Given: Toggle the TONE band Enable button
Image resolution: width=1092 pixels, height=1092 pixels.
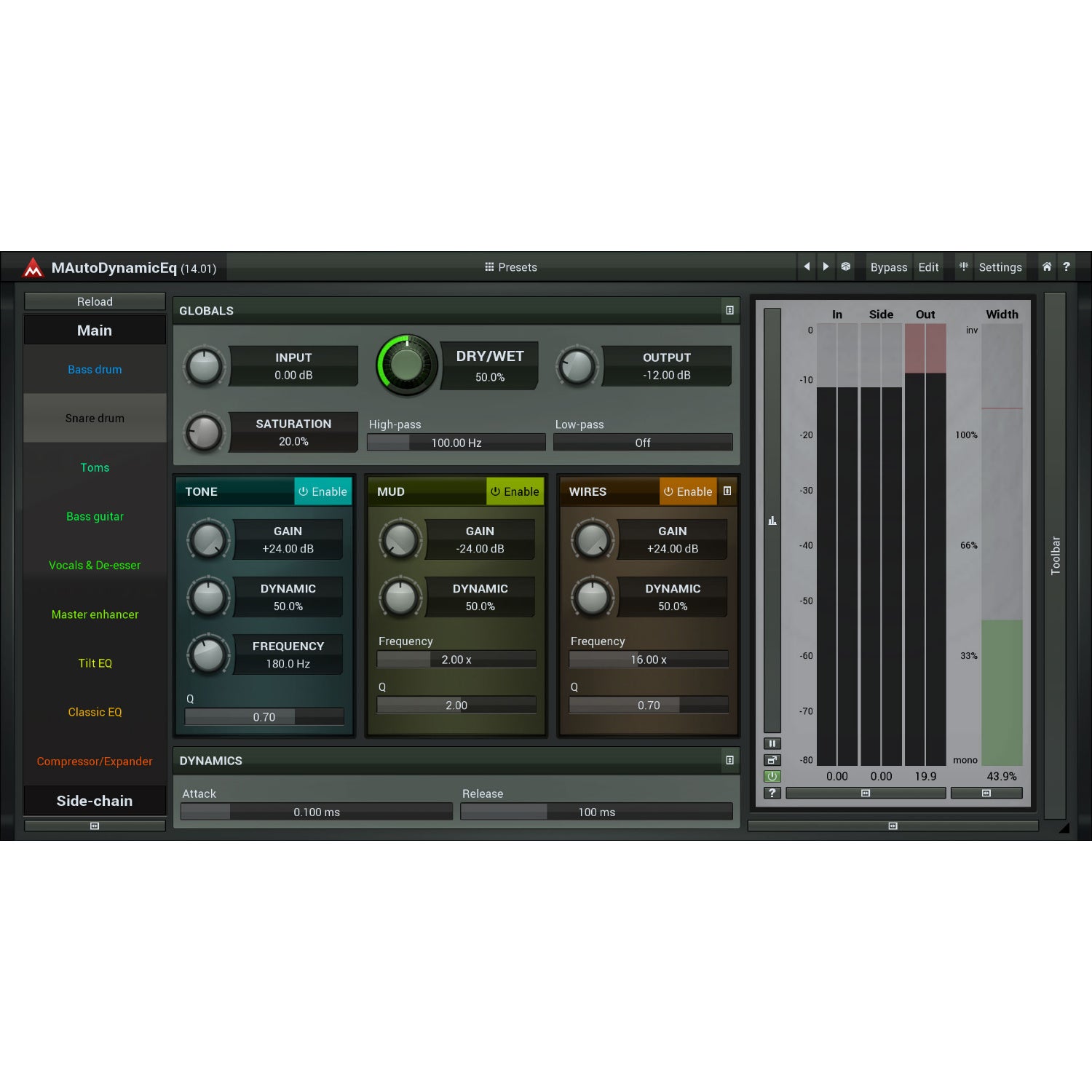Looking at the screenshot, I should click(x=323, y=491).
